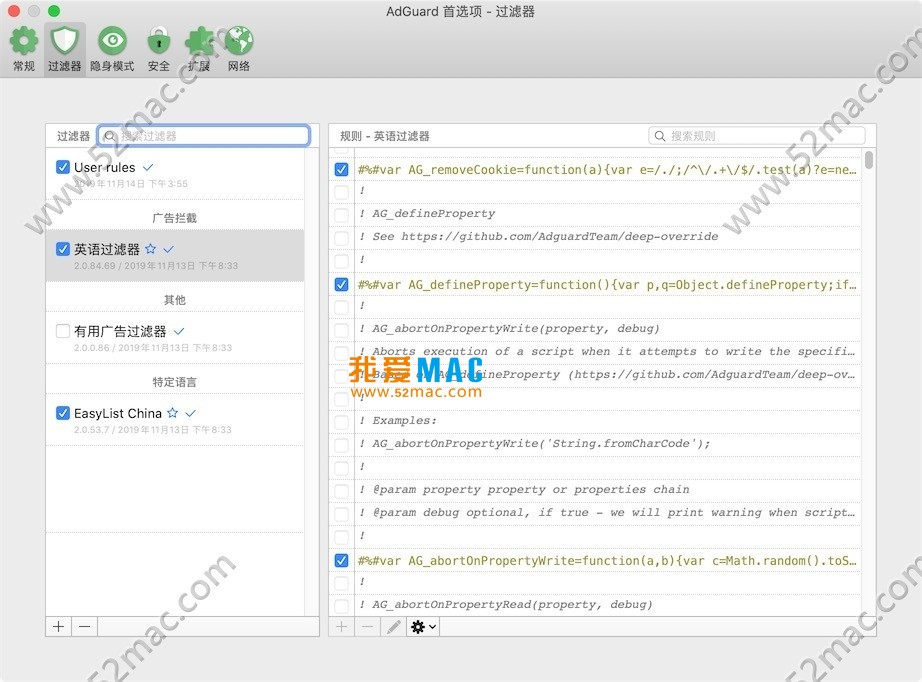Toggle the 英语过滤器 checkbox
Viewport: 922px width, 682px height.
click(x=63, y=249)
